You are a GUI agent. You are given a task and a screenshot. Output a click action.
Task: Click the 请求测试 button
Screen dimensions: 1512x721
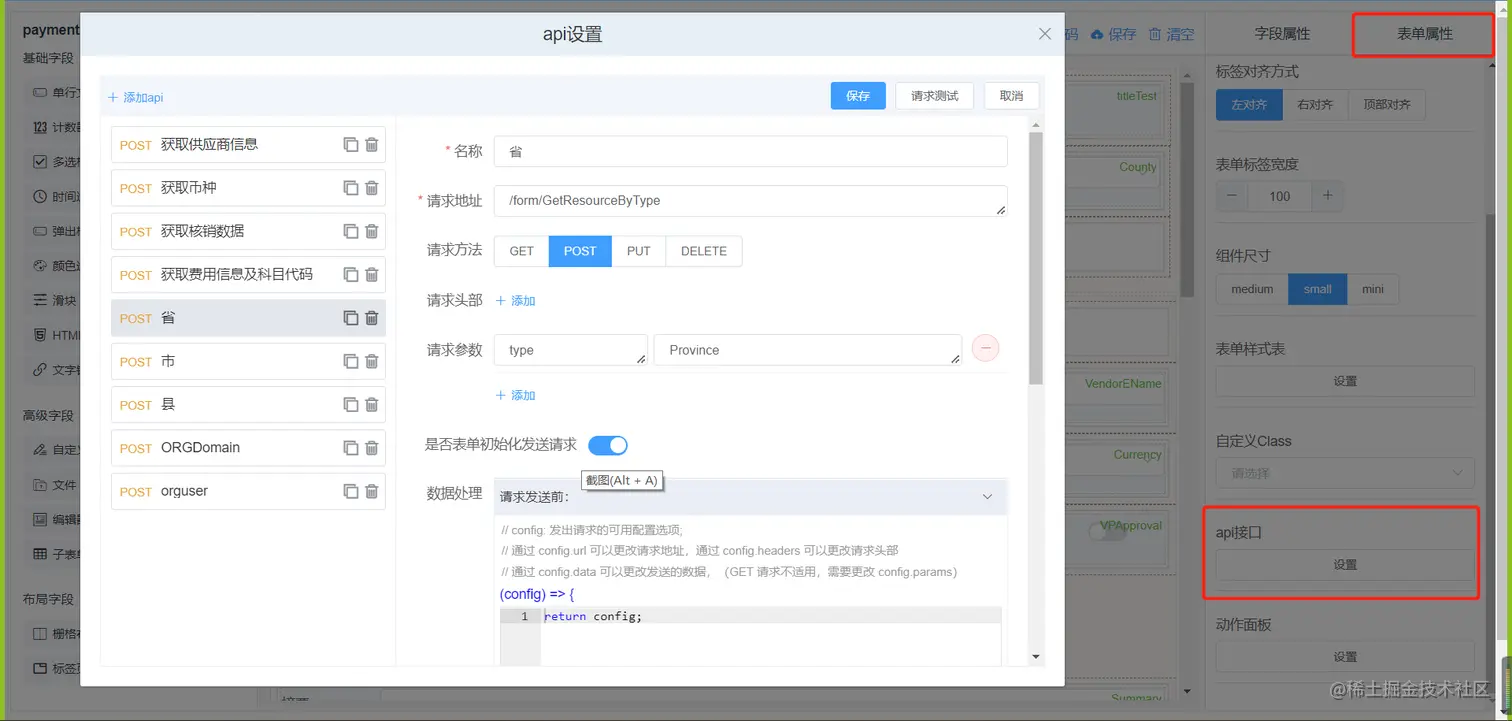[x=933, y=95]
